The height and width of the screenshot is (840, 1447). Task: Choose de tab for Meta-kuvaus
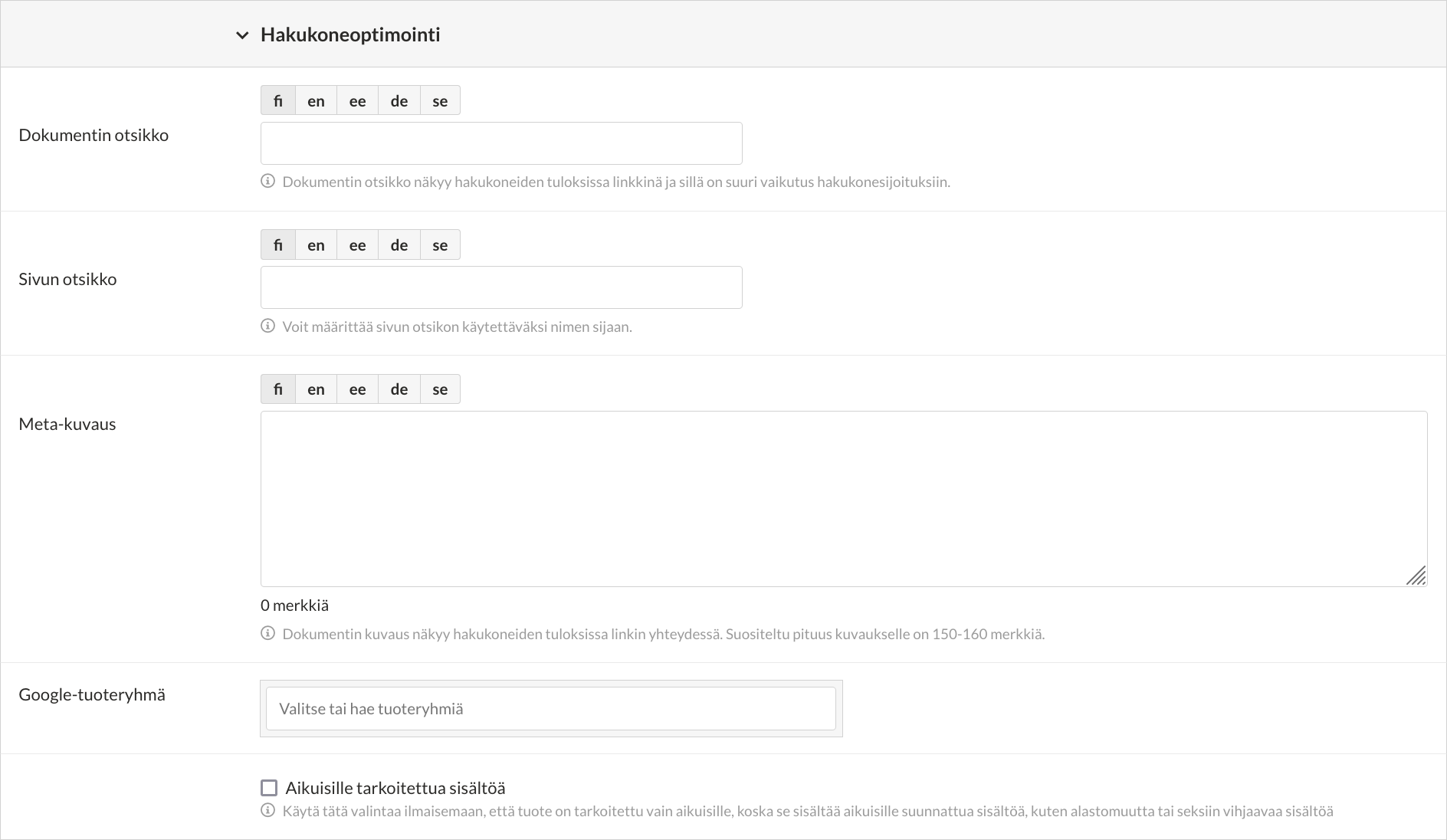[399, 389]
